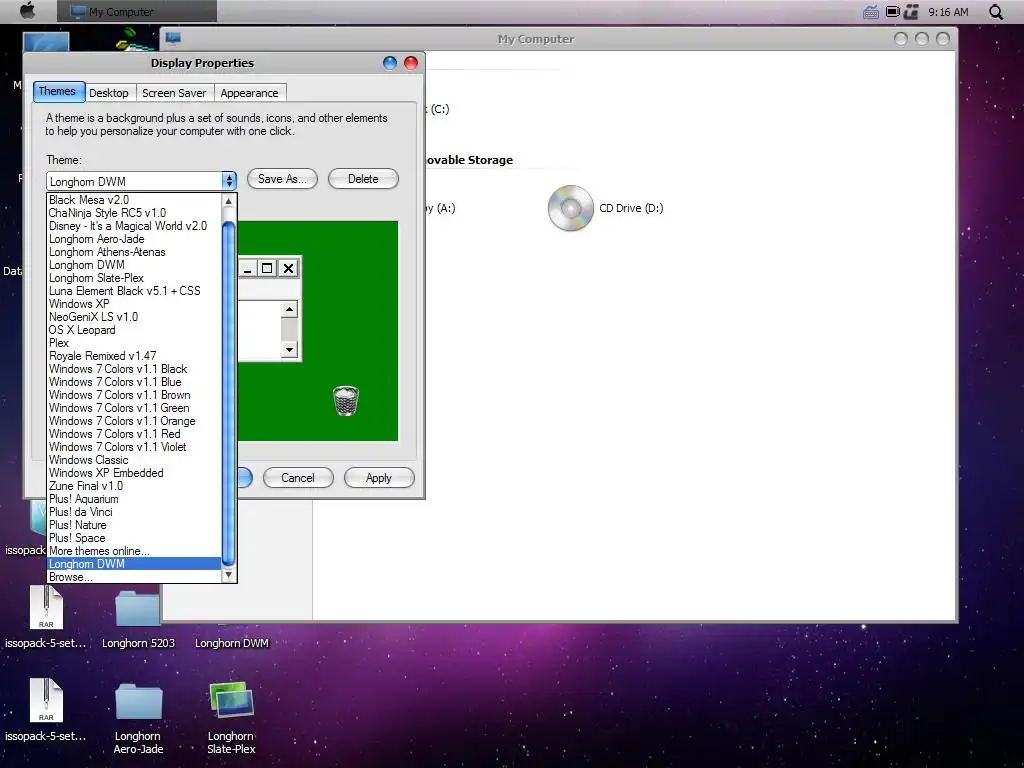The width and height of the screenshot is (1024, 768).
Task: Open the Longhorn Slate-Plex theme file
Action: pyautogui.click(x=231, y=718)
